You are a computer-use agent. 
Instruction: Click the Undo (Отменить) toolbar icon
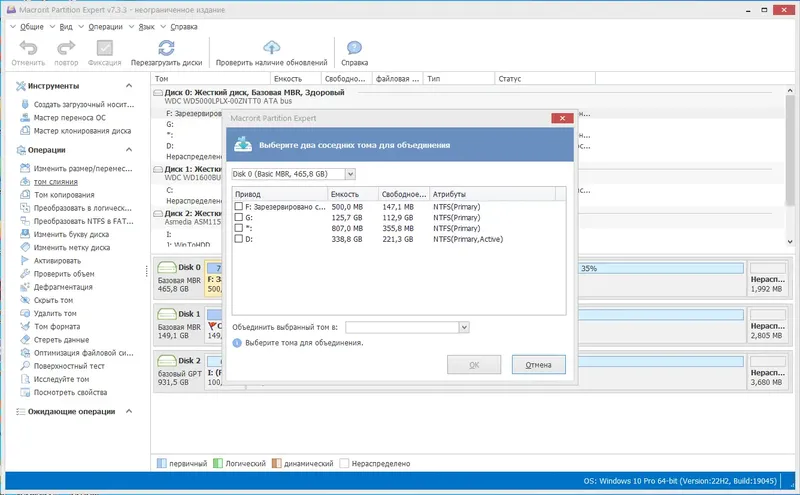(x=28, y=48)
